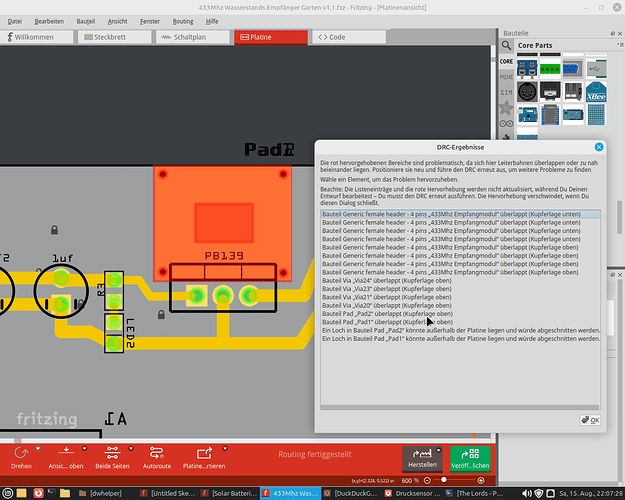Open the Datei menu
This screenshot has height=500, width=625.
(x=15, y=22)
